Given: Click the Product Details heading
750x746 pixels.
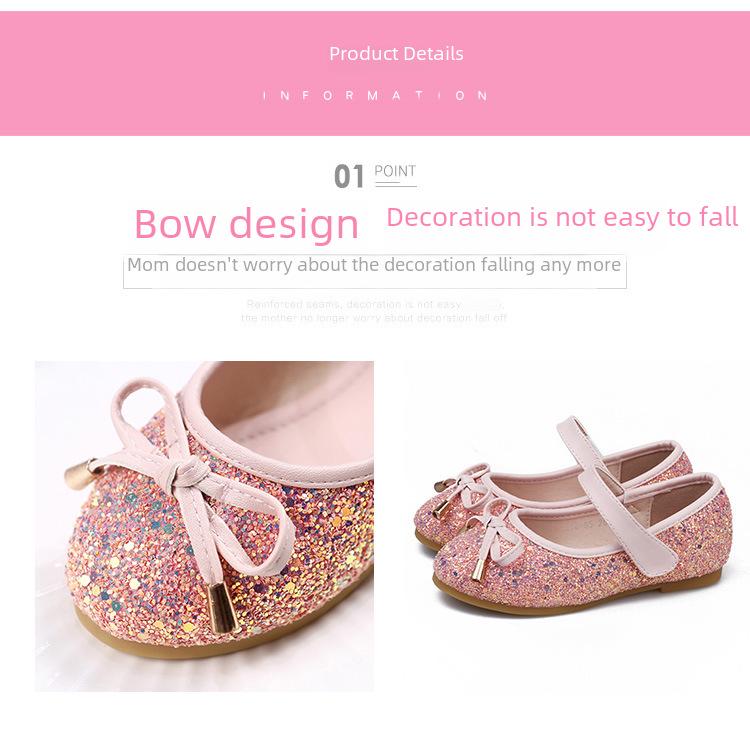Looking at the screenshot, I should [396, 54].
